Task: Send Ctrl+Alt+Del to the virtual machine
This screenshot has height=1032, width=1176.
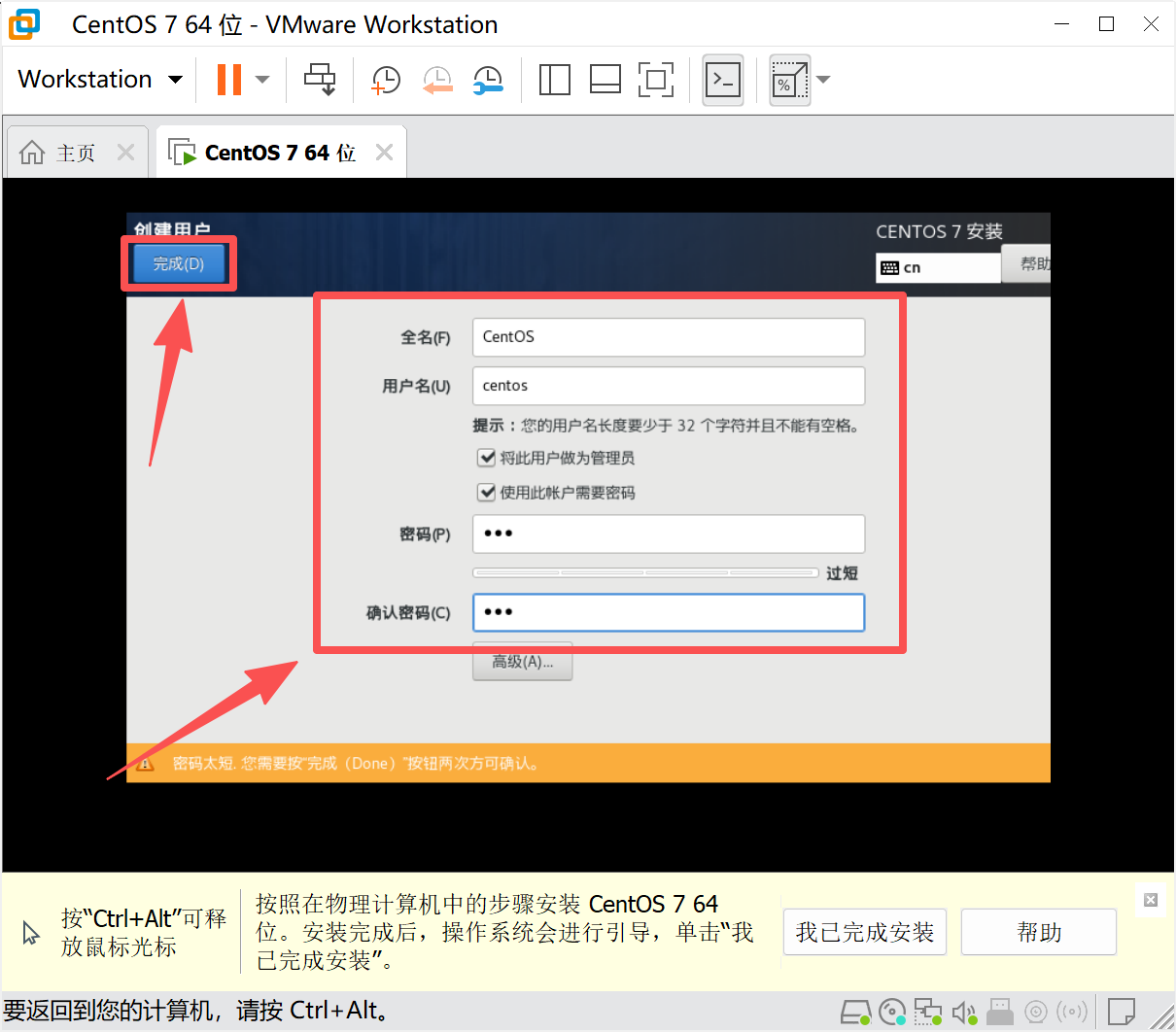Action: (320, 79)
